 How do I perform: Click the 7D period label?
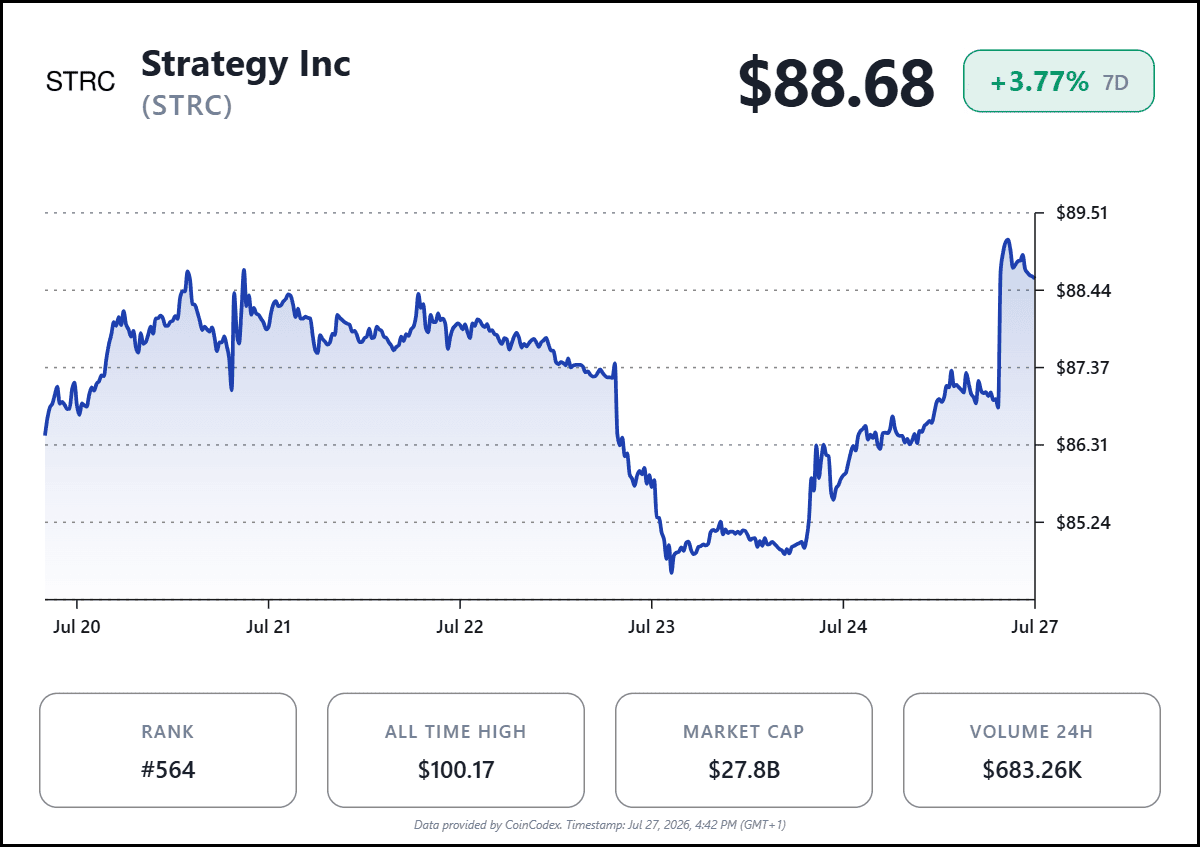coord(1116,83)
